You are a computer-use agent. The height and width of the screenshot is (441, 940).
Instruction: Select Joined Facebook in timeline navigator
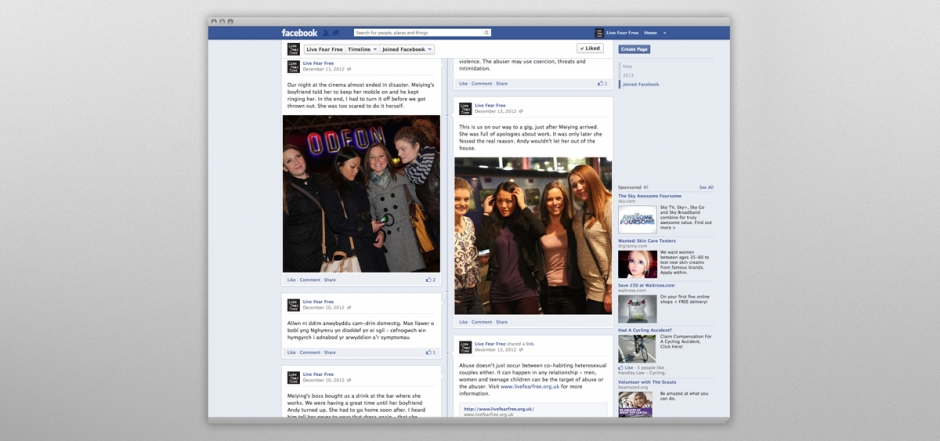point(640,84)
